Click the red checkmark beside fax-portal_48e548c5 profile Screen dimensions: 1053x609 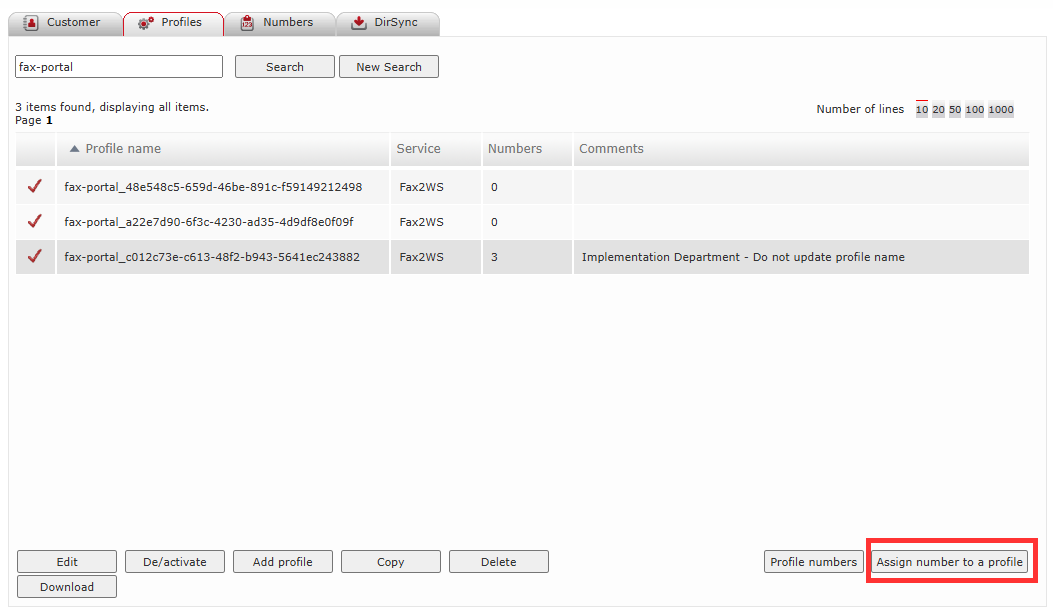pyautogui.click(x=35, y=186)
